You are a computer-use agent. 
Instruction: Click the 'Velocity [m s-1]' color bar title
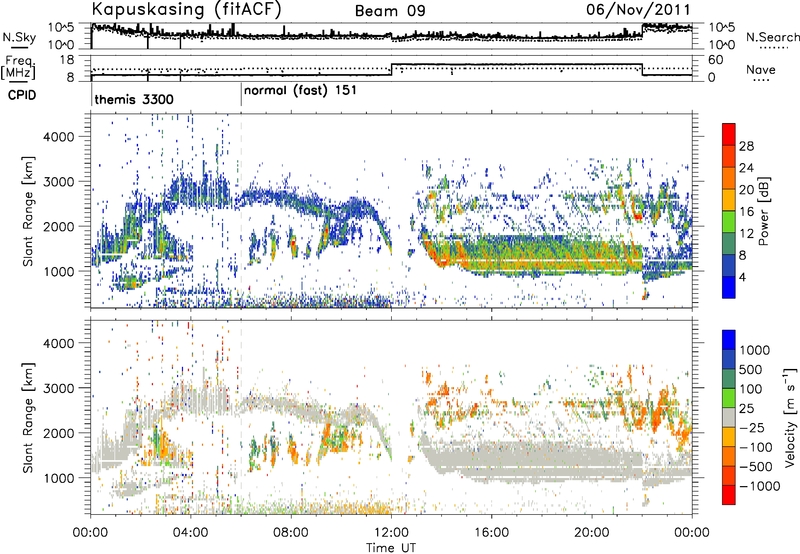(x=790, y=417)
